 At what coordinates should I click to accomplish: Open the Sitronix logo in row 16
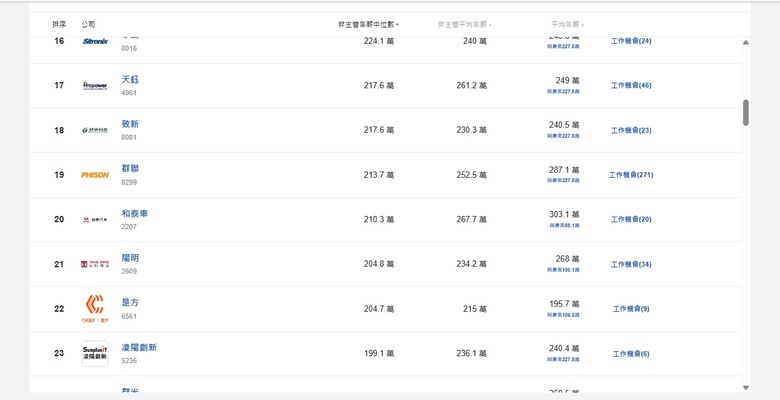point(95,41)
